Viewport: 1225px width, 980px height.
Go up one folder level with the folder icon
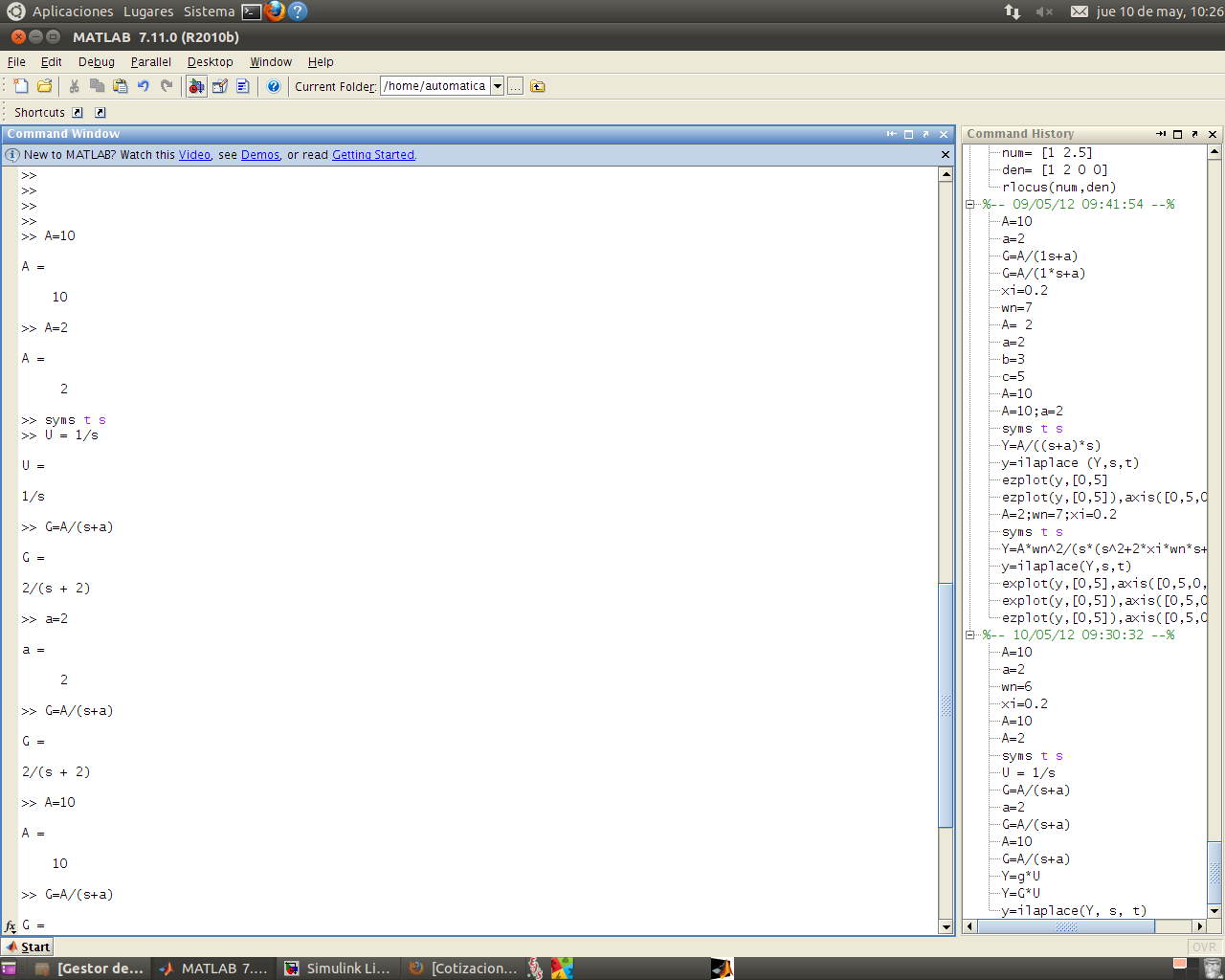click(537, 86)
